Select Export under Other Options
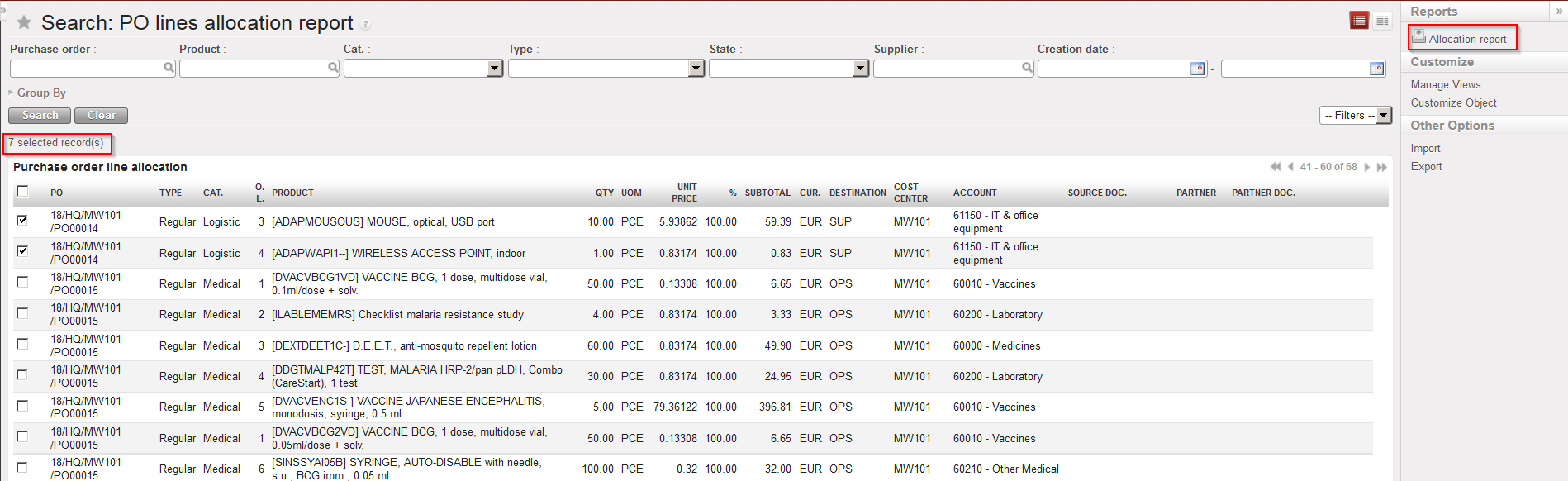Screen dimensions: 1568x481 point(1426,166)
